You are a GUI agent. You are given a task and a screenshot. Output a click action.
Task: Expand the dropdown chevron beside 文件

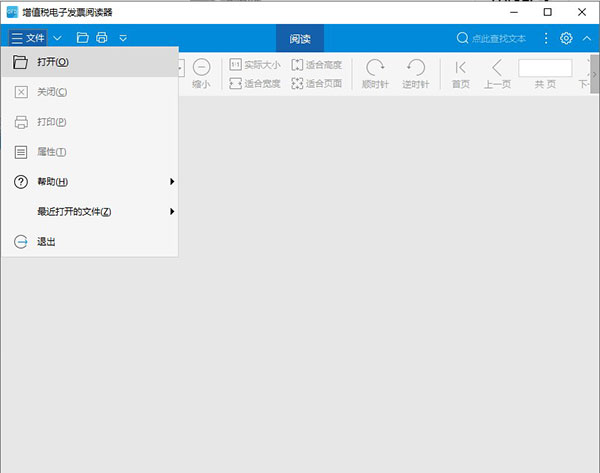click(x=57, y=38)
